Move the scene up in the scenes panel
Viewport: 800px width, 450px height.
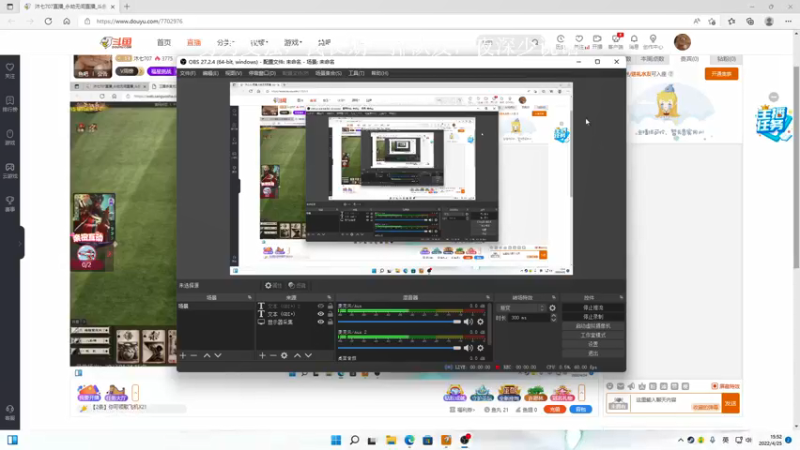207,355
